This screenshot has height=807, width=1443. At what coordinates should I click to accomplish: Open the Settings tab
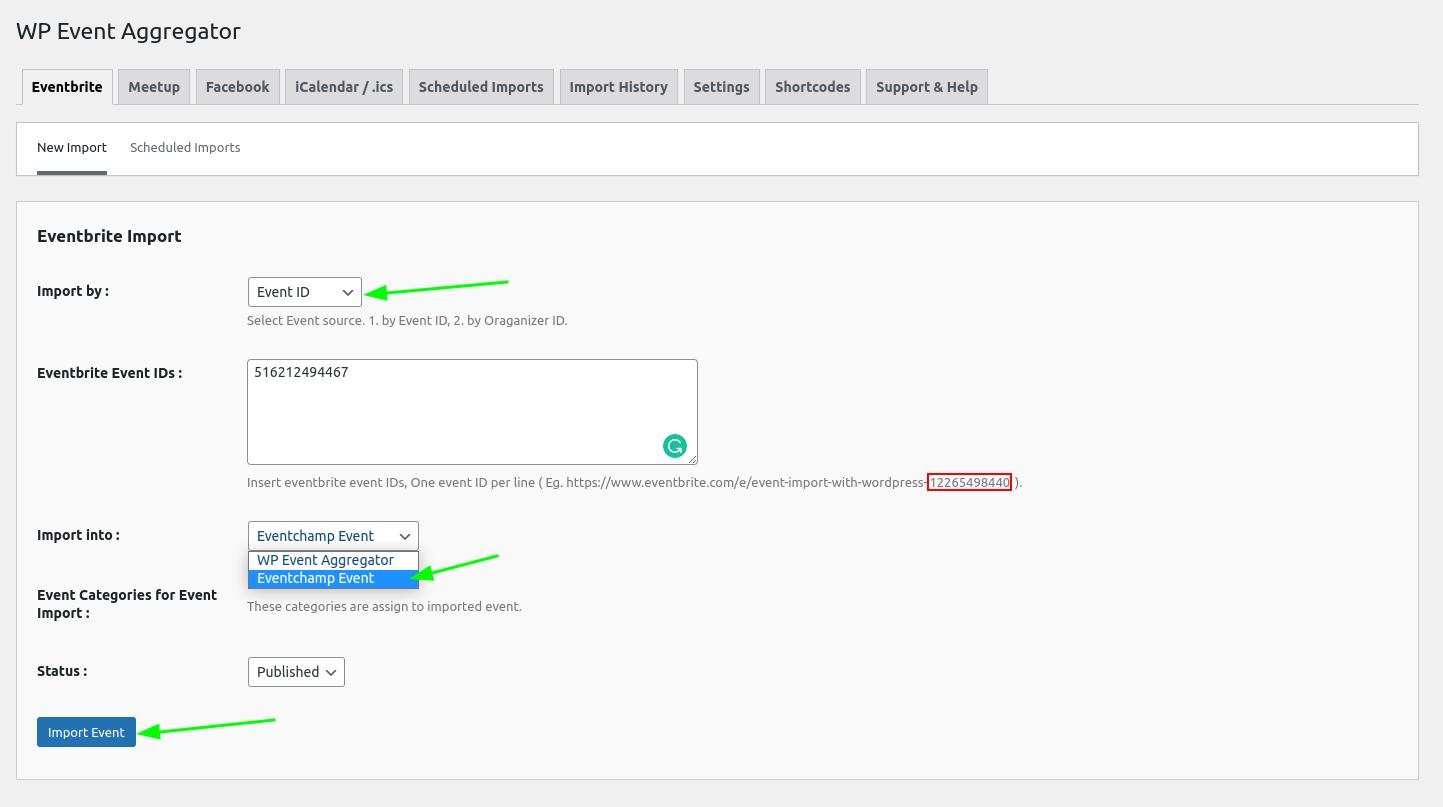pyautogui.click(x=721, y=87)
